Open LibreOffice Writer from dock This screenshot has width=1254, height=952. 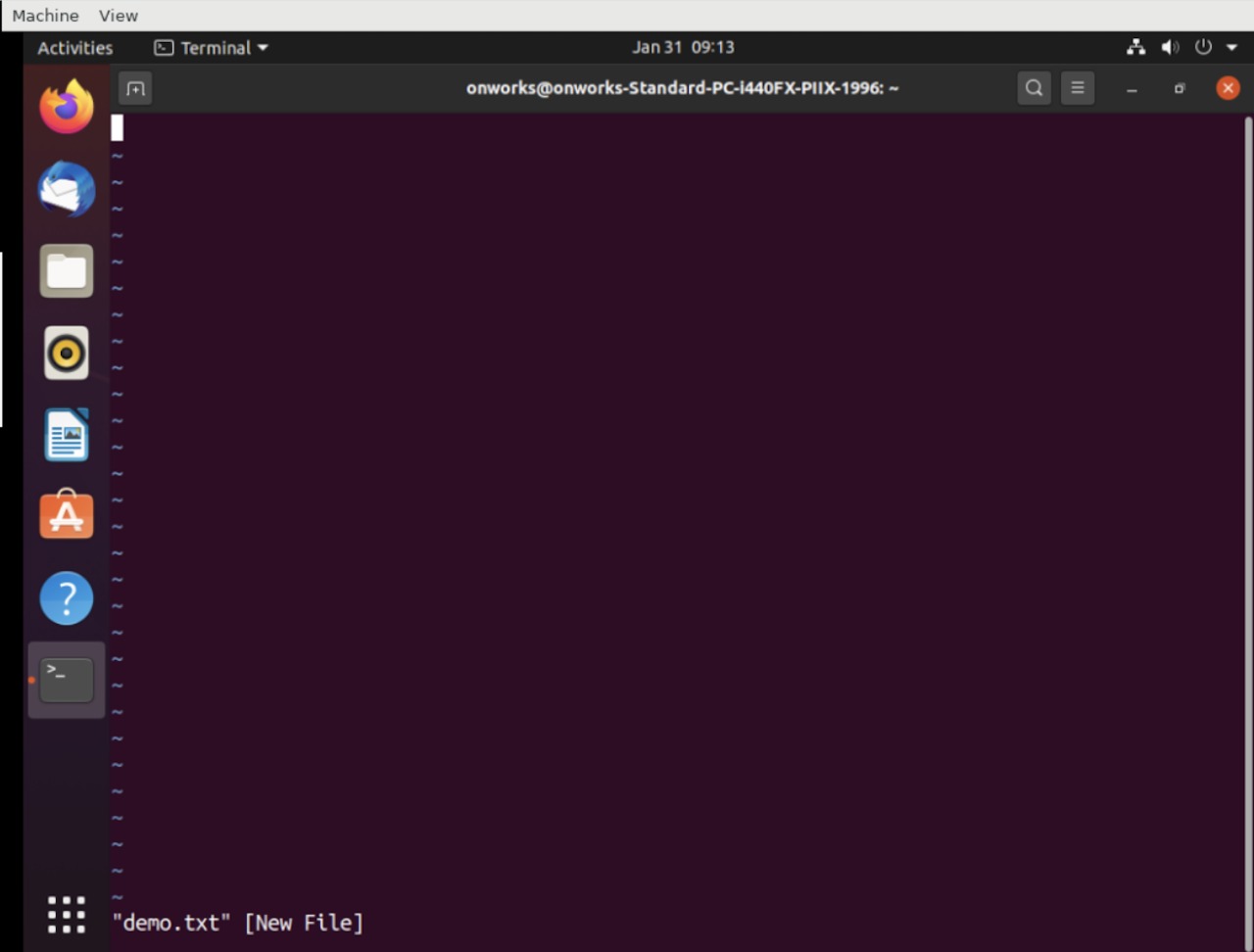(67, 435)
